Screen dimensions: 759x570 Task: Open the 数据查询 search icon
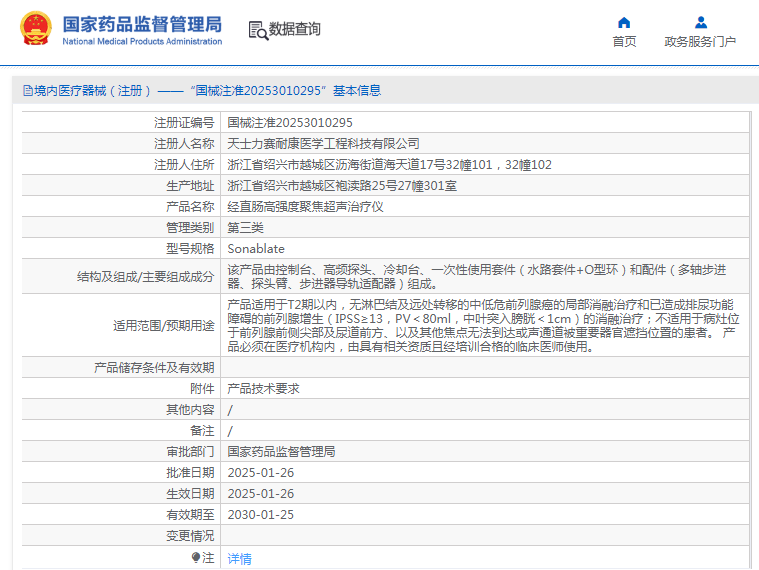click(258, 30)
